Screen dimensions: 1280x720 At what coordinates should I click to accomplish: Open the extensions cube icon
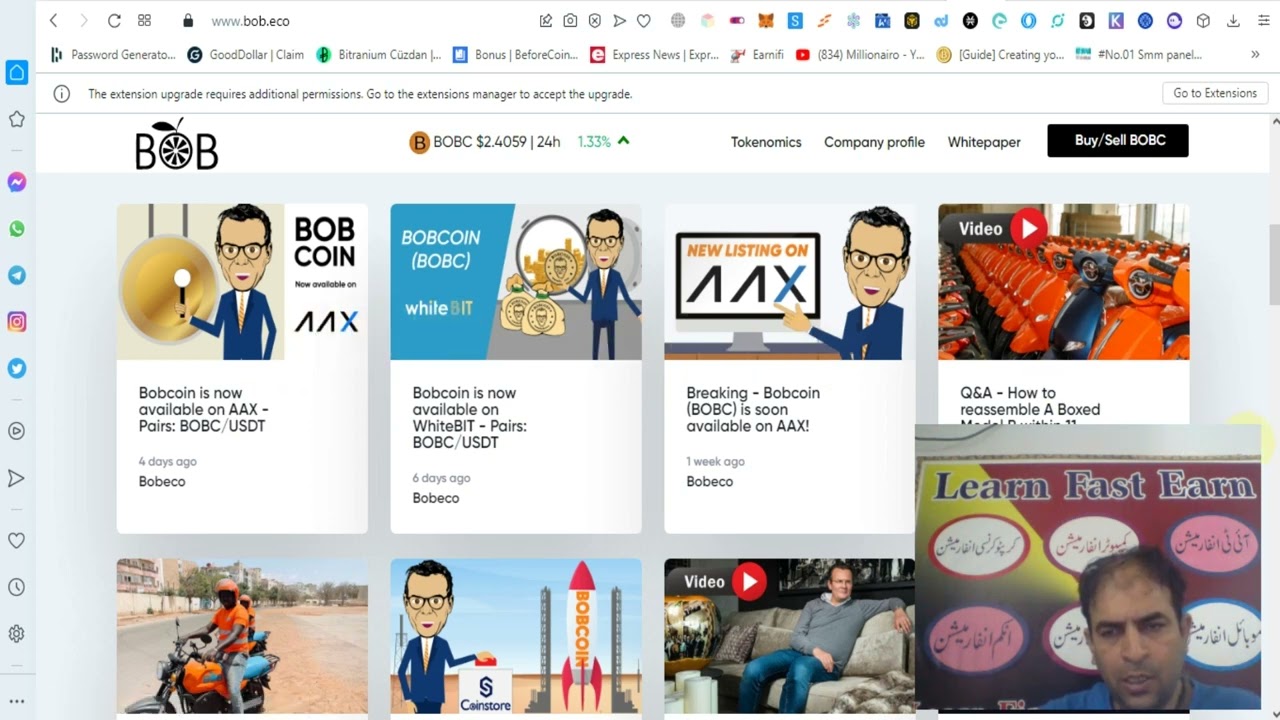click(x=1204, y=20)
